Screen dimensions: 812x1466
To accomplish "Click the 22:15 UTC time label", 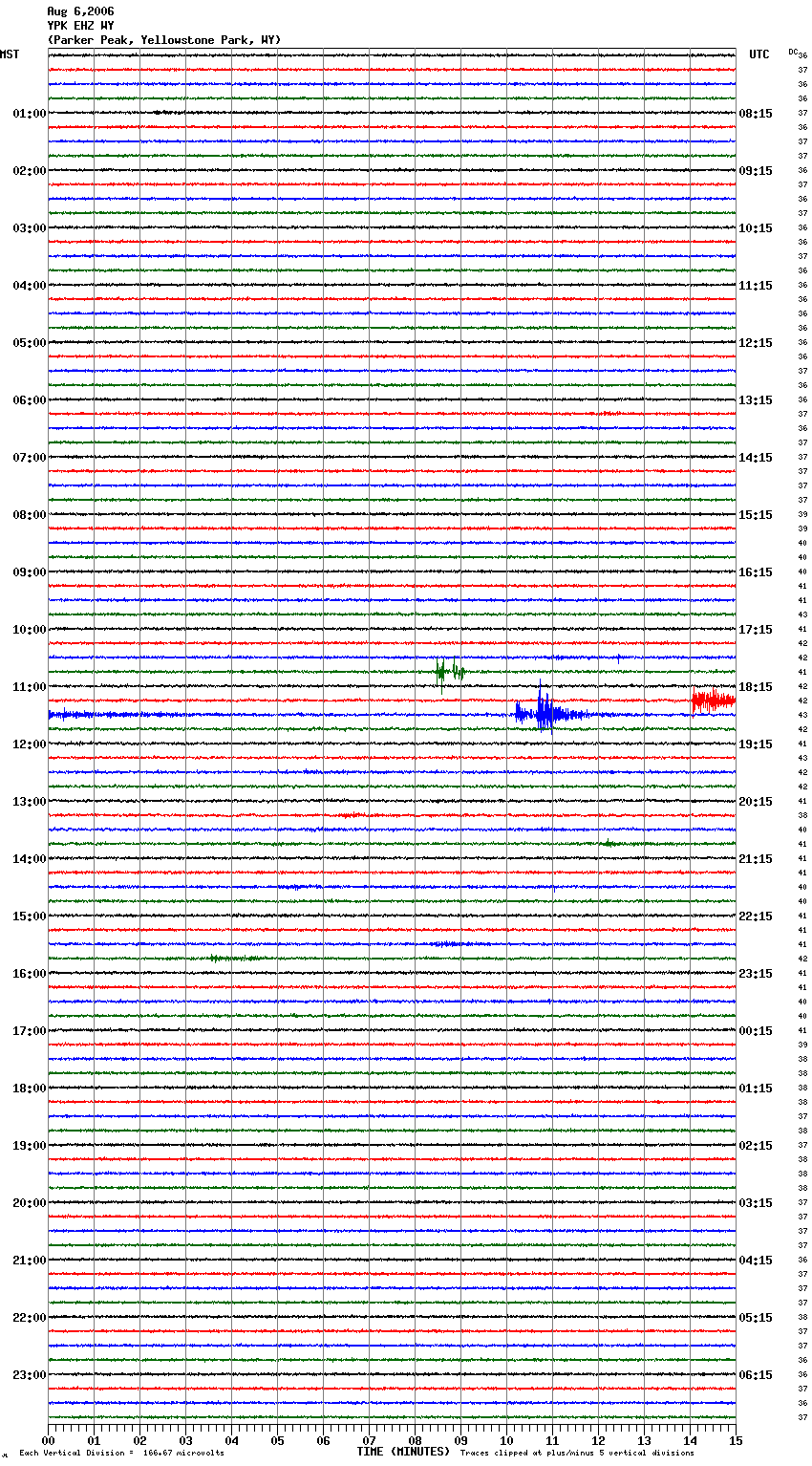I will (x=756, y=916).
